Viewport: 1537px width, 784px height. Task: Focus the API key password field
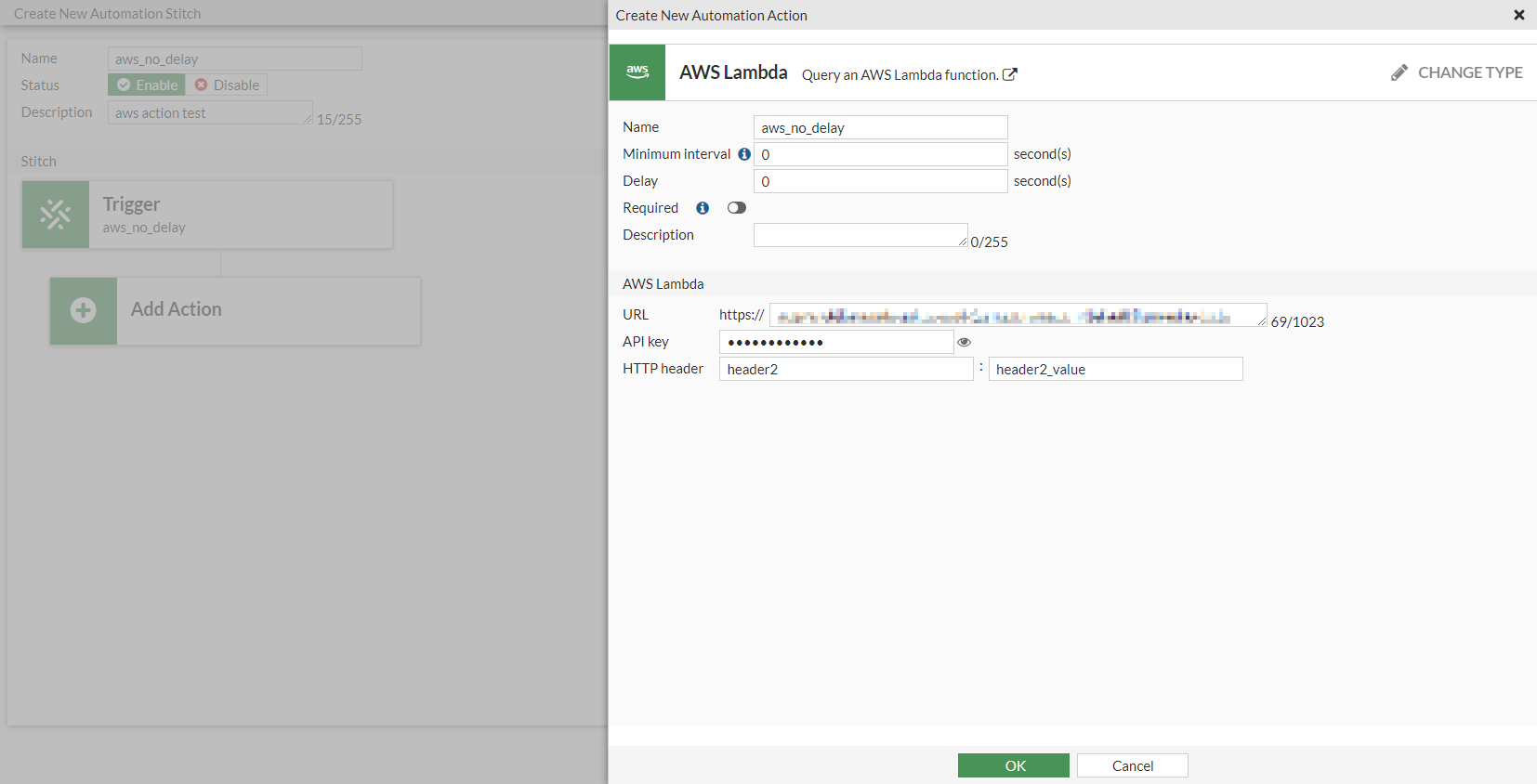point(836,342)
